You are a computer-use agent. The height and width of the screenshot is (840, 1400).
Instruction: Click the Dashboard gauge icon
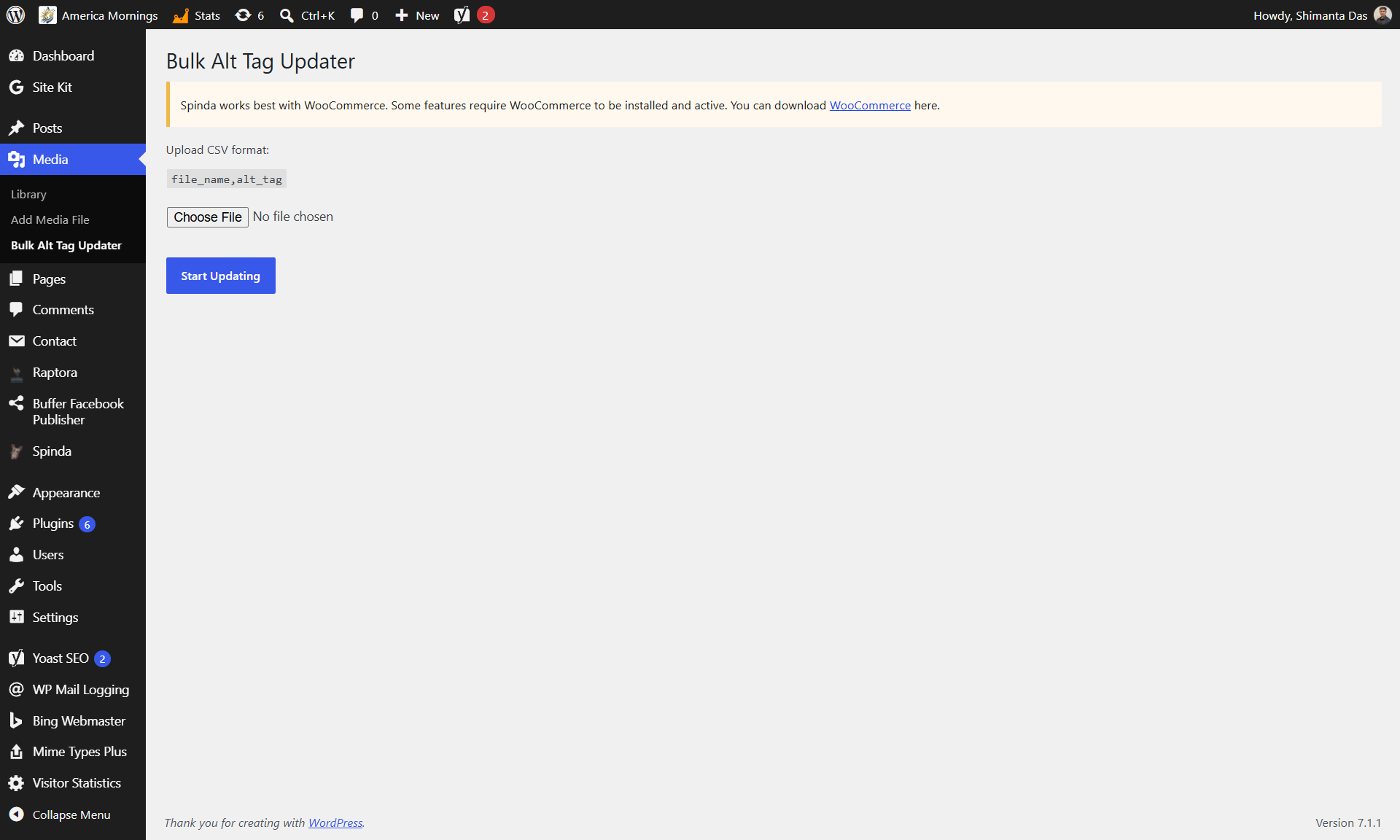coord(16,55)
